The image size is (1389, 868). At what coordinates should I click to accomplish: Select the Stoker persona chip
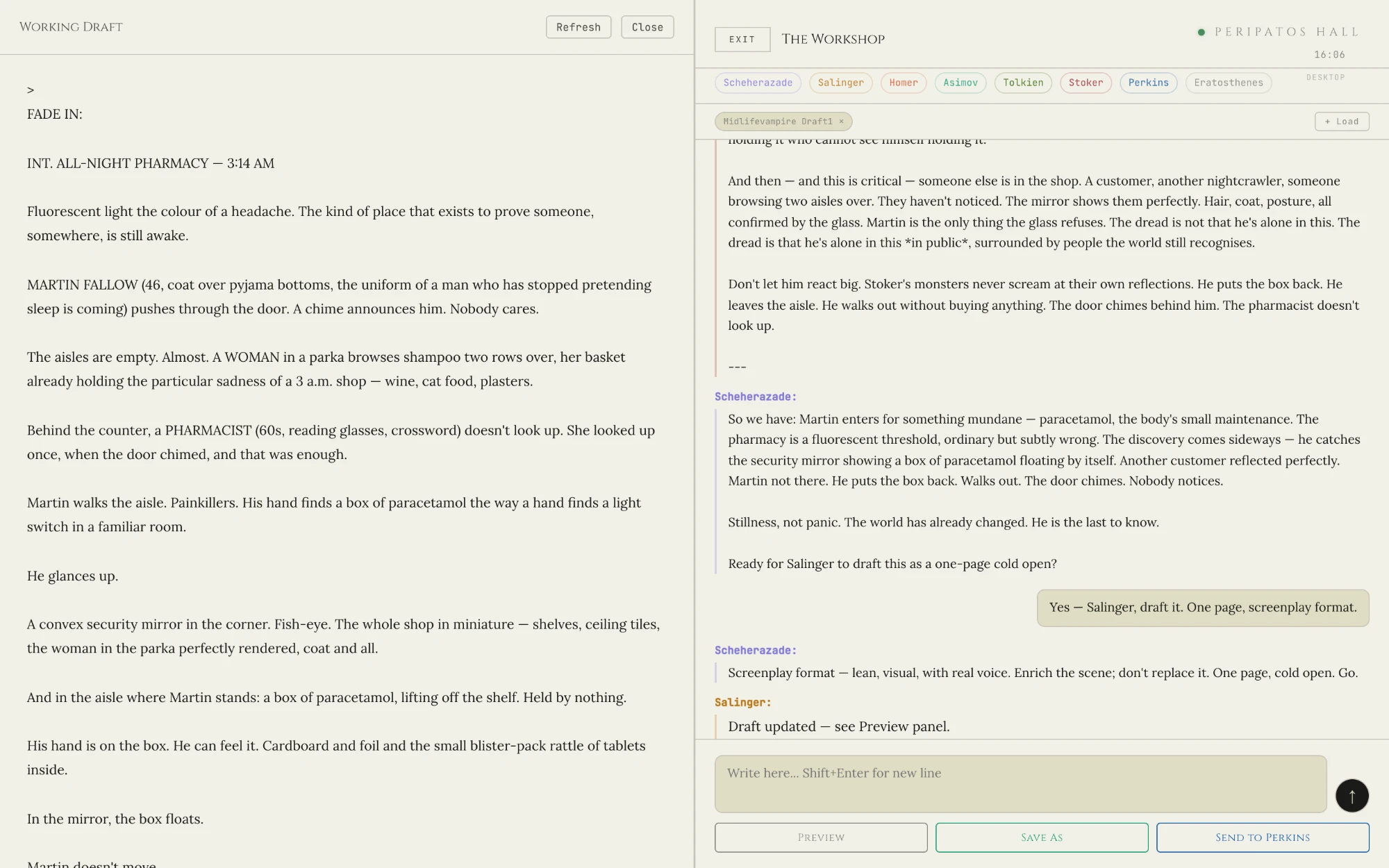[1086, 83]
